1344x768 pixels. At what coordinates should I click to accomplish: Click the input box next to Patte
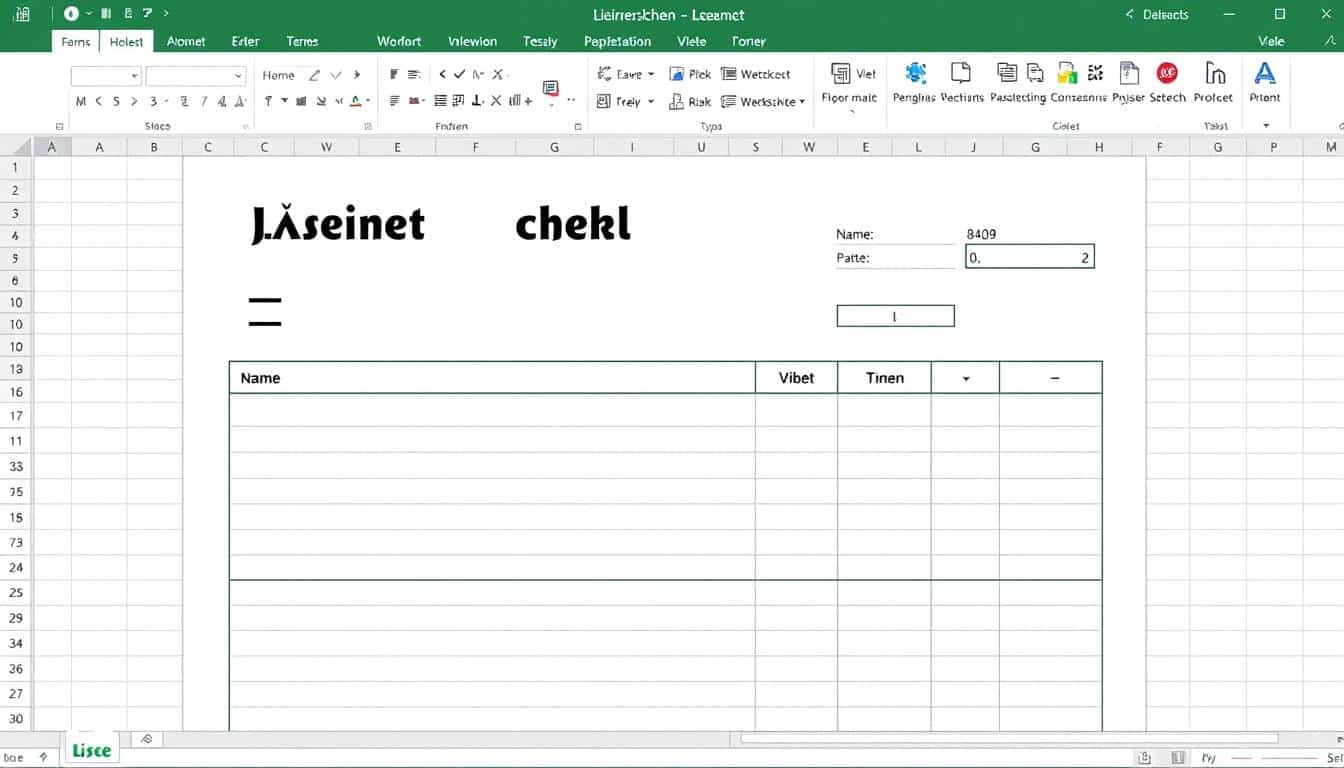point(1030,258)
